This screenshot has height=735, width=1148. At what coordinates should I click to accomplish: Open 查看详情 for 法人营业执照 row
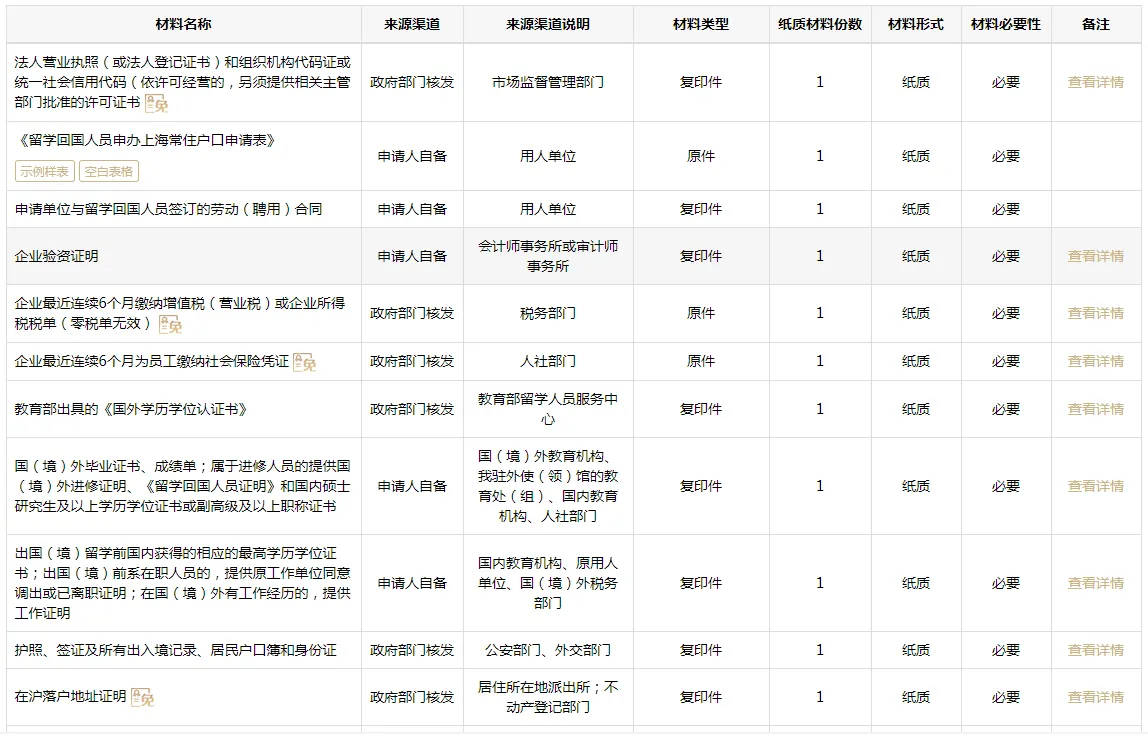1096,82
